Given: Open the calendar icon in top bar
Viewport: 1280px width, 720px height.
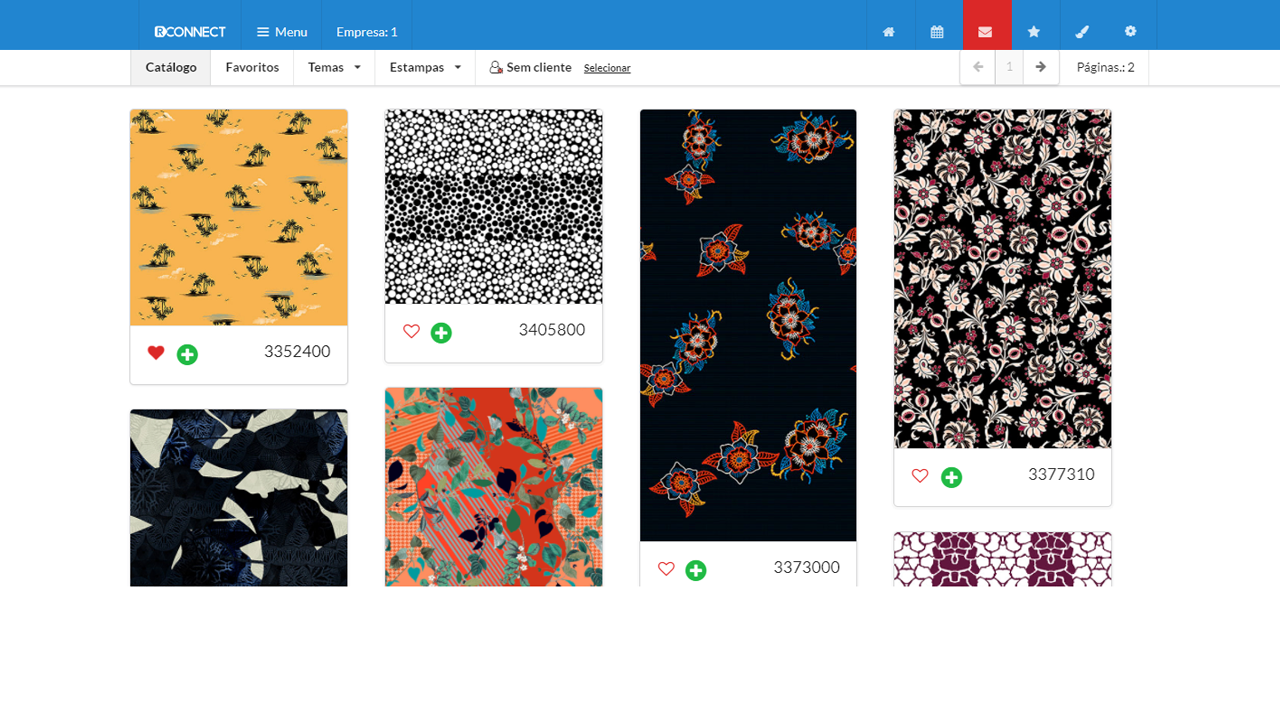Looking at the screenshot, I should pos(937,32).
